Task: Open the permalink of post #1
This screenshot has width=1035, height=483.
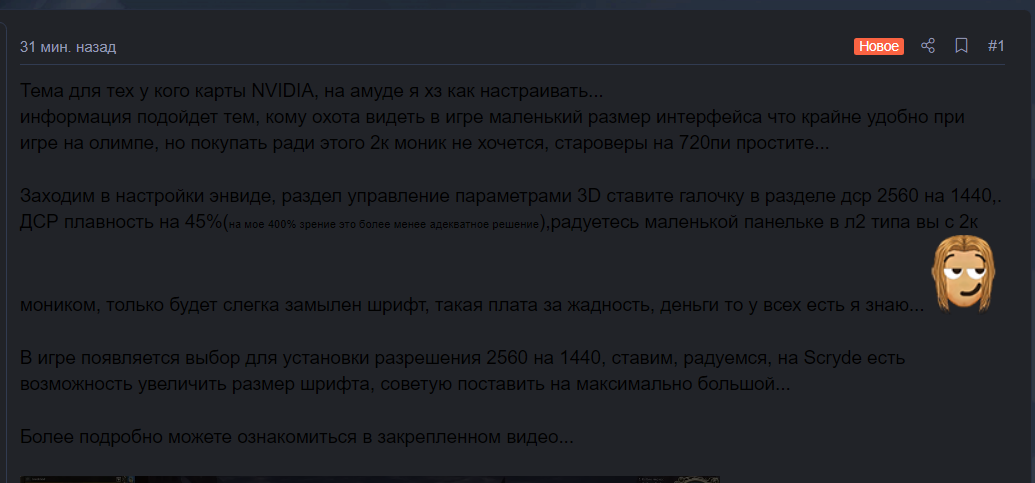Action: 996,46
